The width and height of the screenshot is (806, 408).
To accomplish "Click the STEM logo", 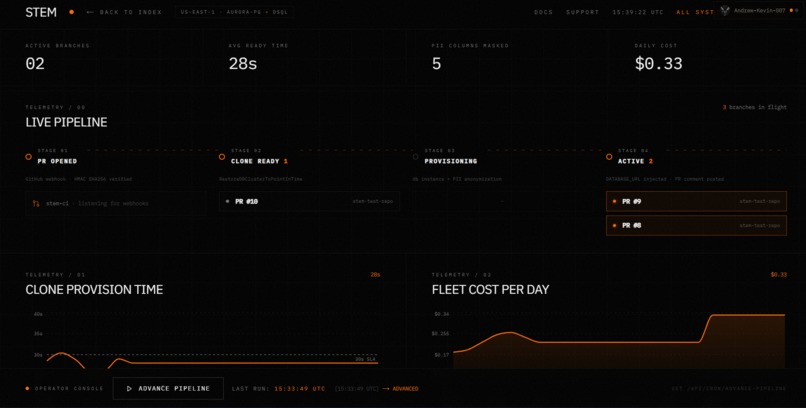I will pos(41,12).
